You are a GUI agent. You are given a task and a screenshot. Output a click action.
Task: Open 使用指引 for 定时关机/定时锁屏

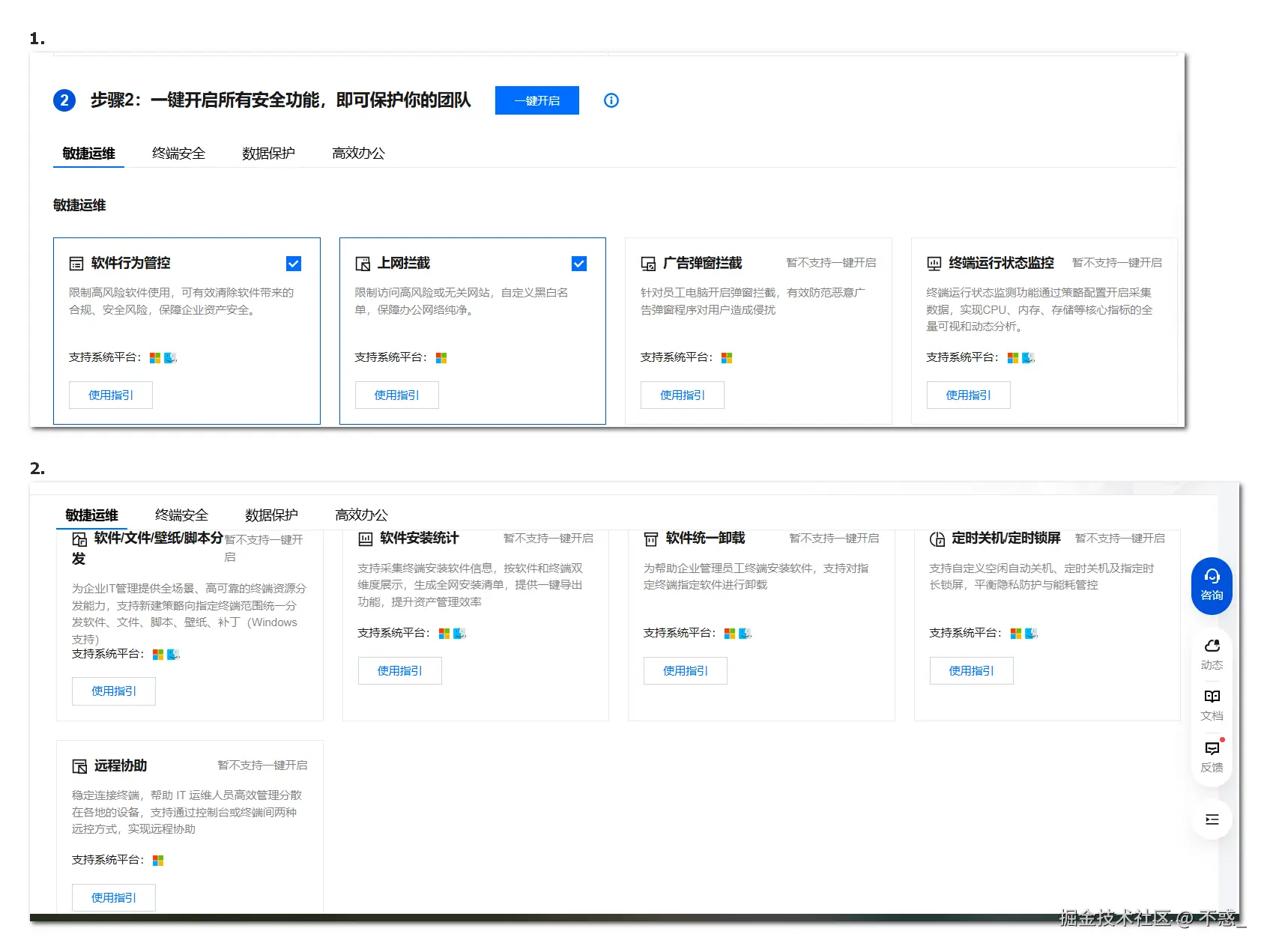[x=972, y=670]
